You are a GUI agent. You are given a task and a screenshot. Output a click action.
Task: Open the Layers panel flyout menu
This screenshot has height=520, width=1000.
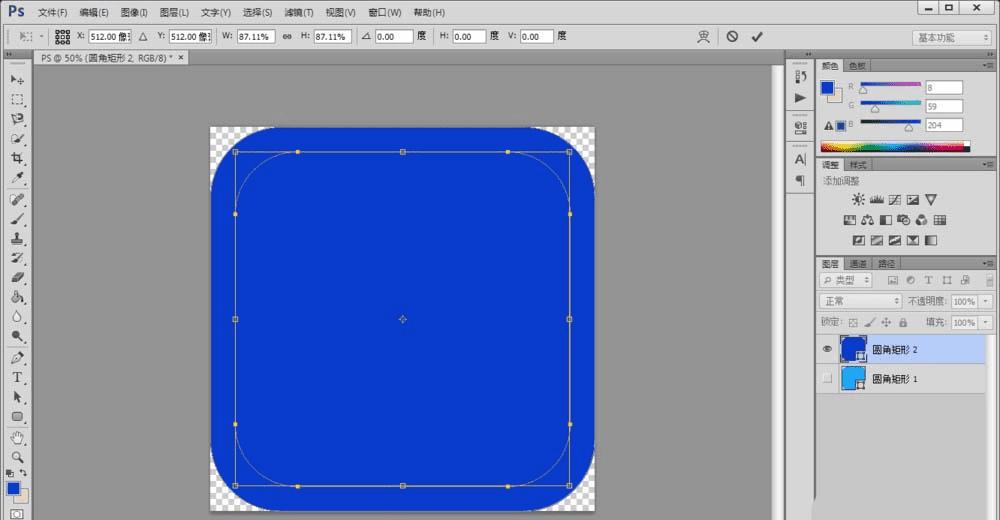coord(988,264)
